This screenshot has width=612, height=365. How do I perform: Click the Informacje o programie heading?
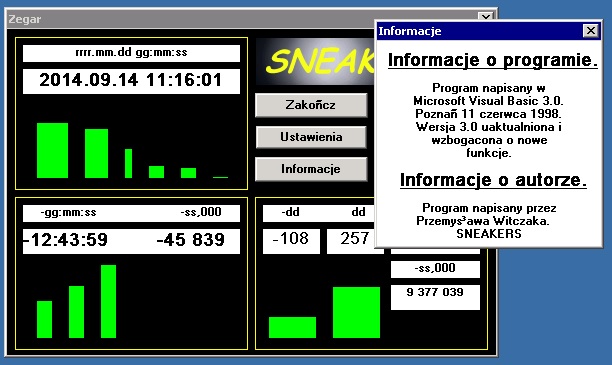pyautogui.click(x=493, y=60)
